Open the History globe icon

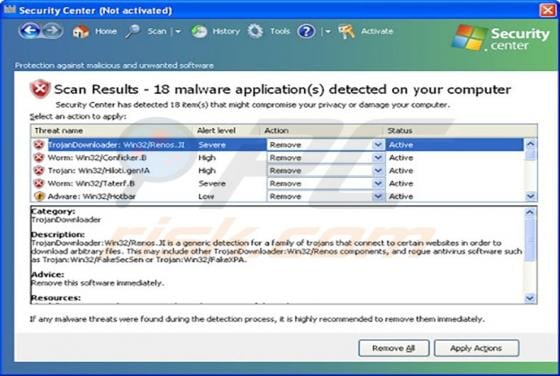point(199,32)
